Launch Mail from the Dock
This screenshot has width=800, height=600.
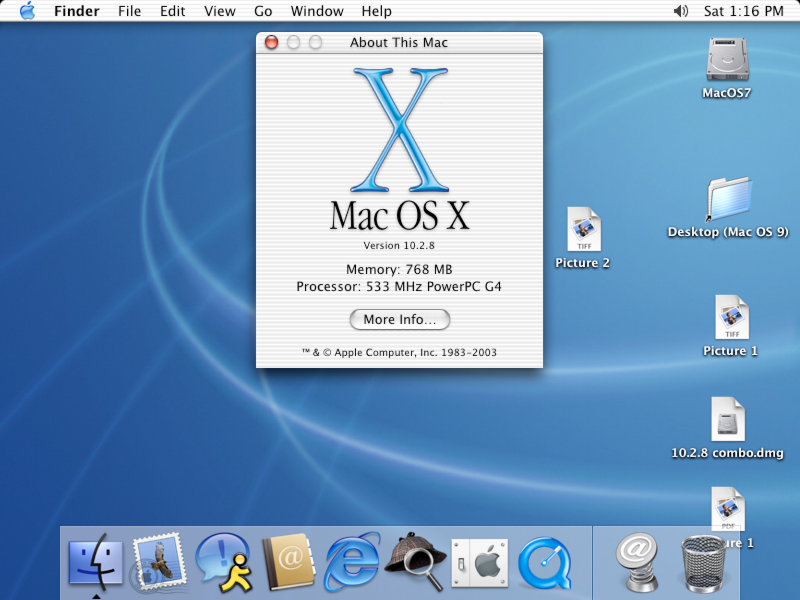159,562
